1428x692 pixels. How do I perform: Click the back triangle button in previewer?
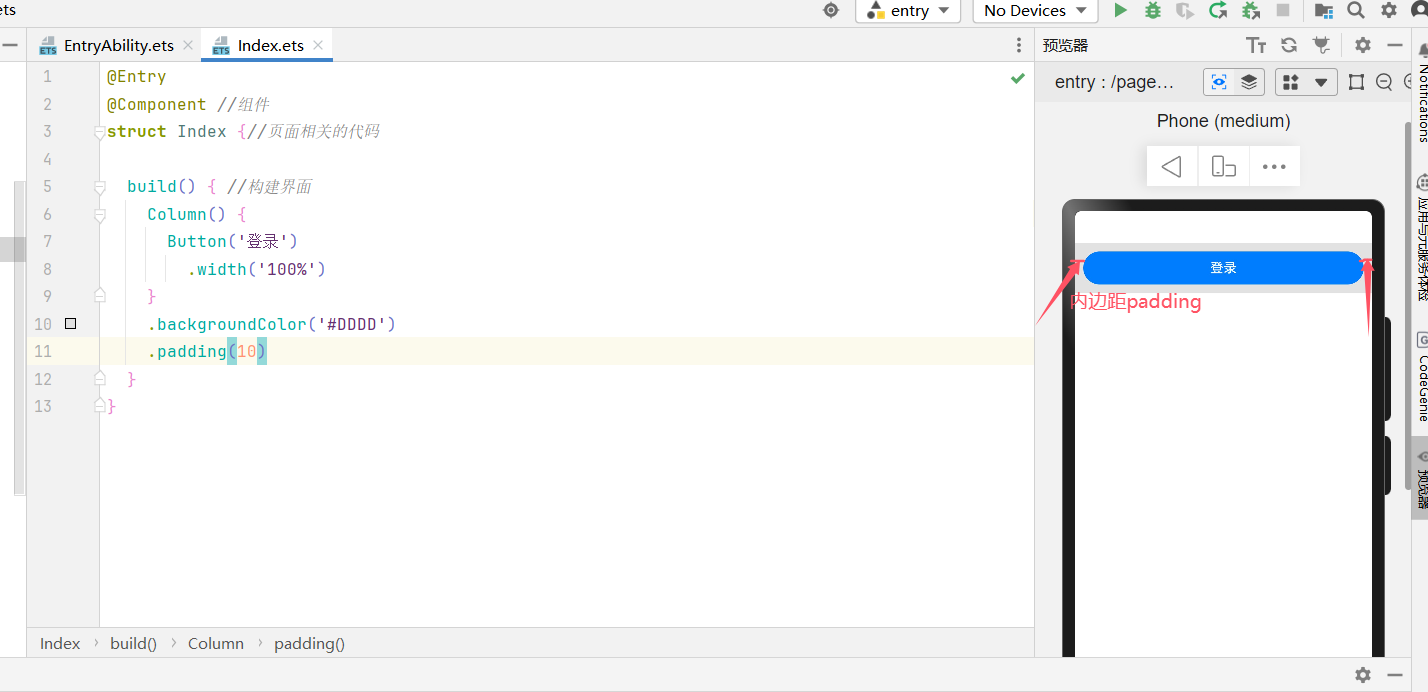point(1172,167)
